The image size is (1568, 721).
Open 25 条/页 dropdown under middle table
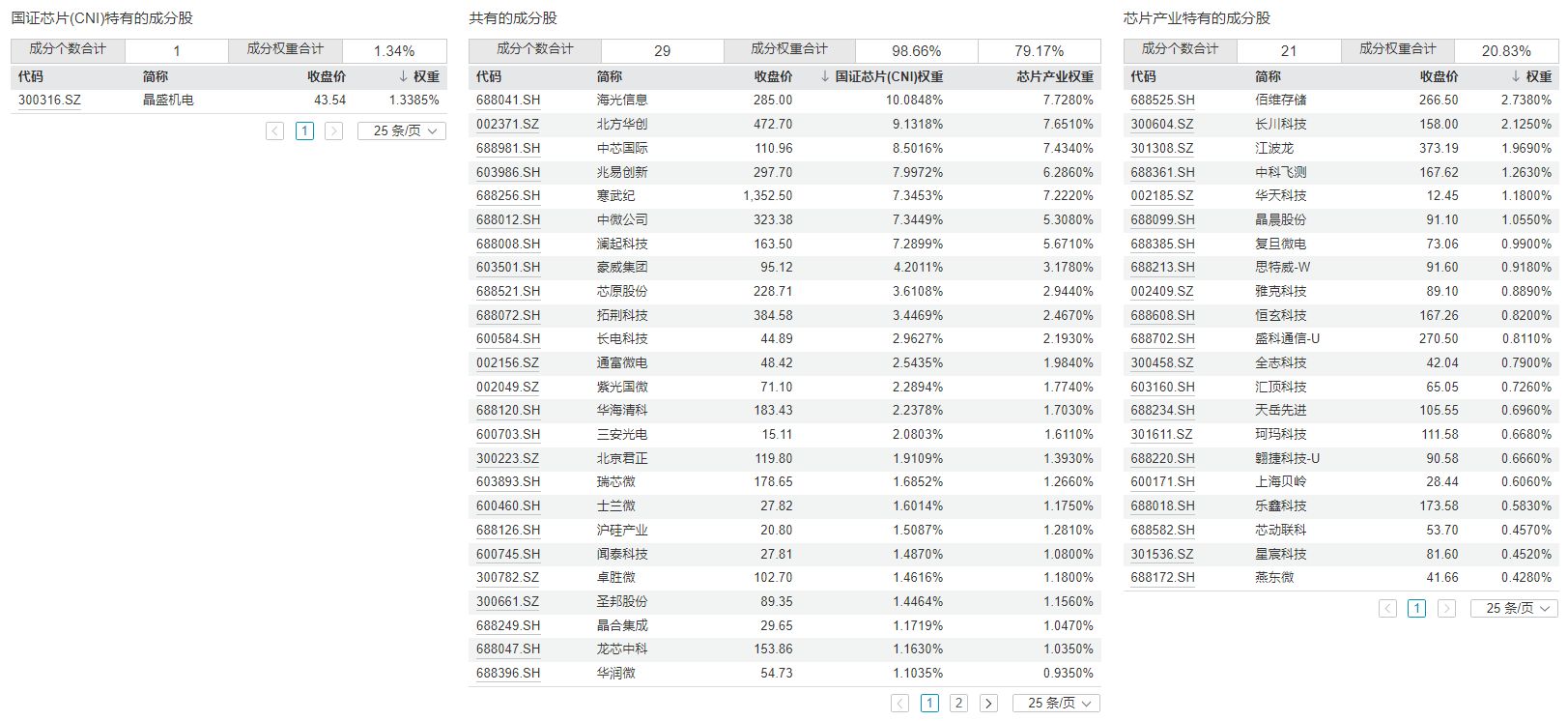pyautogui.click(x=1056, y=703)
